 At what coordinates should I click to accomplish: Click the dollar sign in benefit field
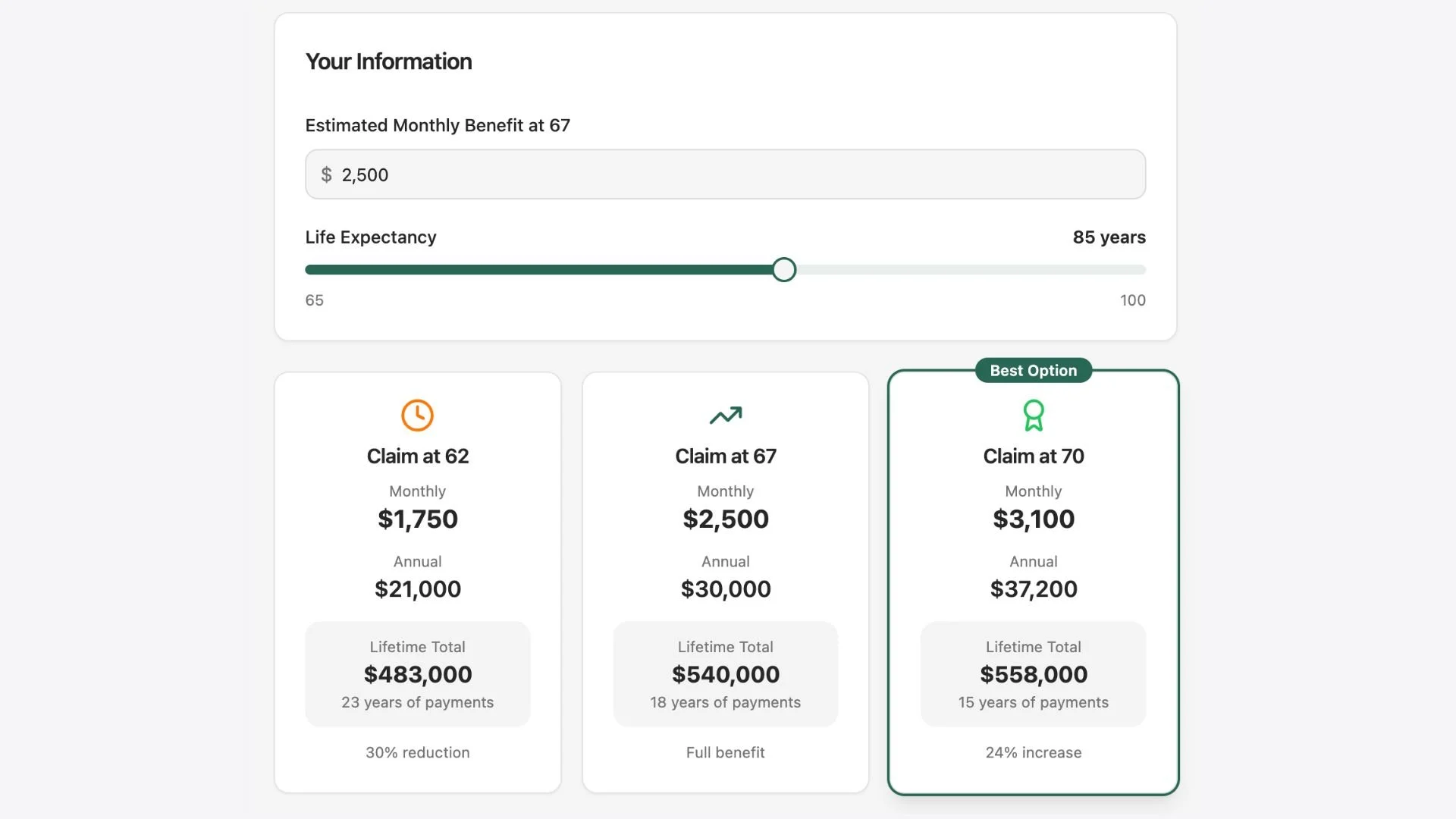click(x=326, y=174)
